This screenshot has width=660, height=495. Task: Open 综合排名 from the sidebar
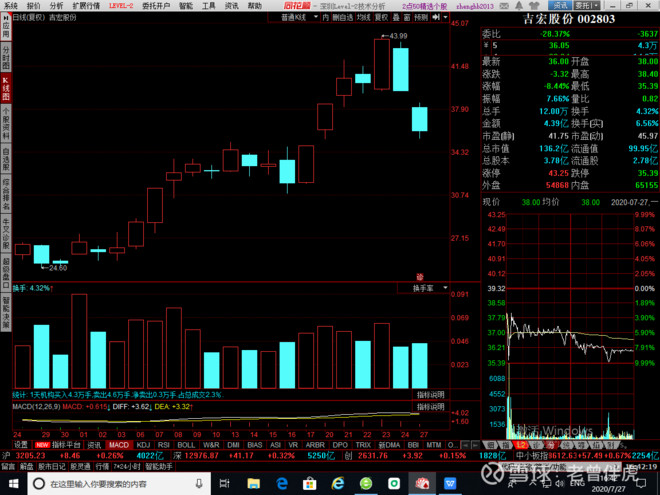(x=6, y=195)
